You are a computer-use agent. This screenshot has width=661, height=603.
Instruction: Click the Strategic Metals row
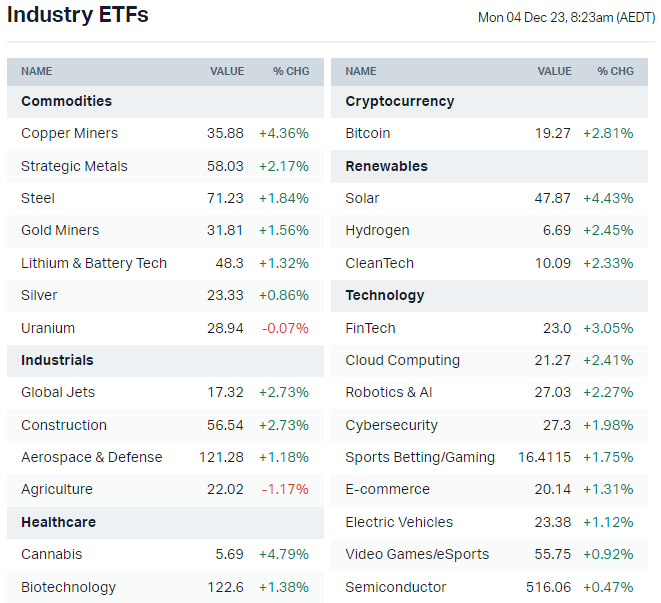[x=74, y=166]
